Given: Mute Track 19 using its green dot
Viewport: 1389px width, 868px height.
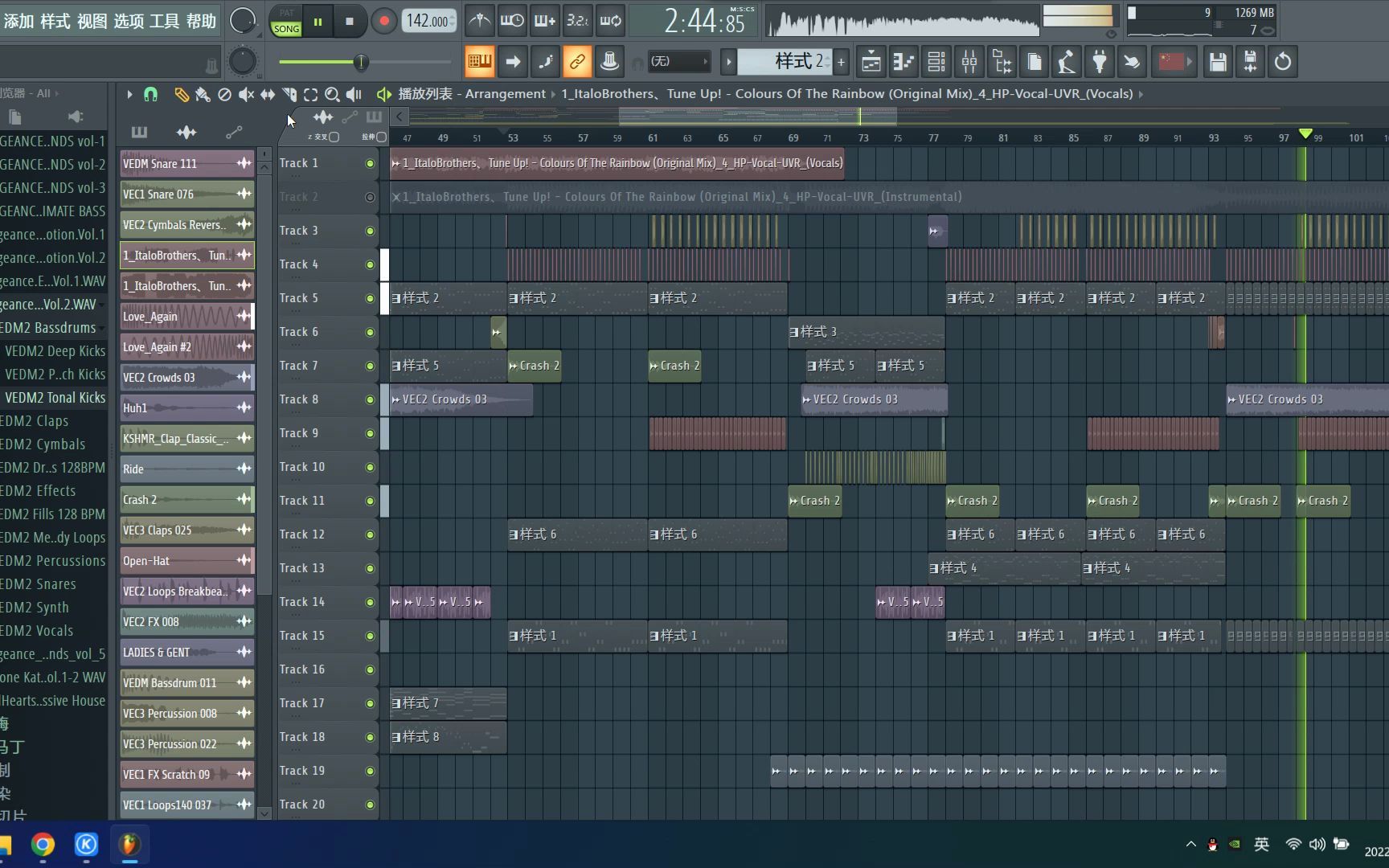Looking at the screenshot, I should (370, 771).
